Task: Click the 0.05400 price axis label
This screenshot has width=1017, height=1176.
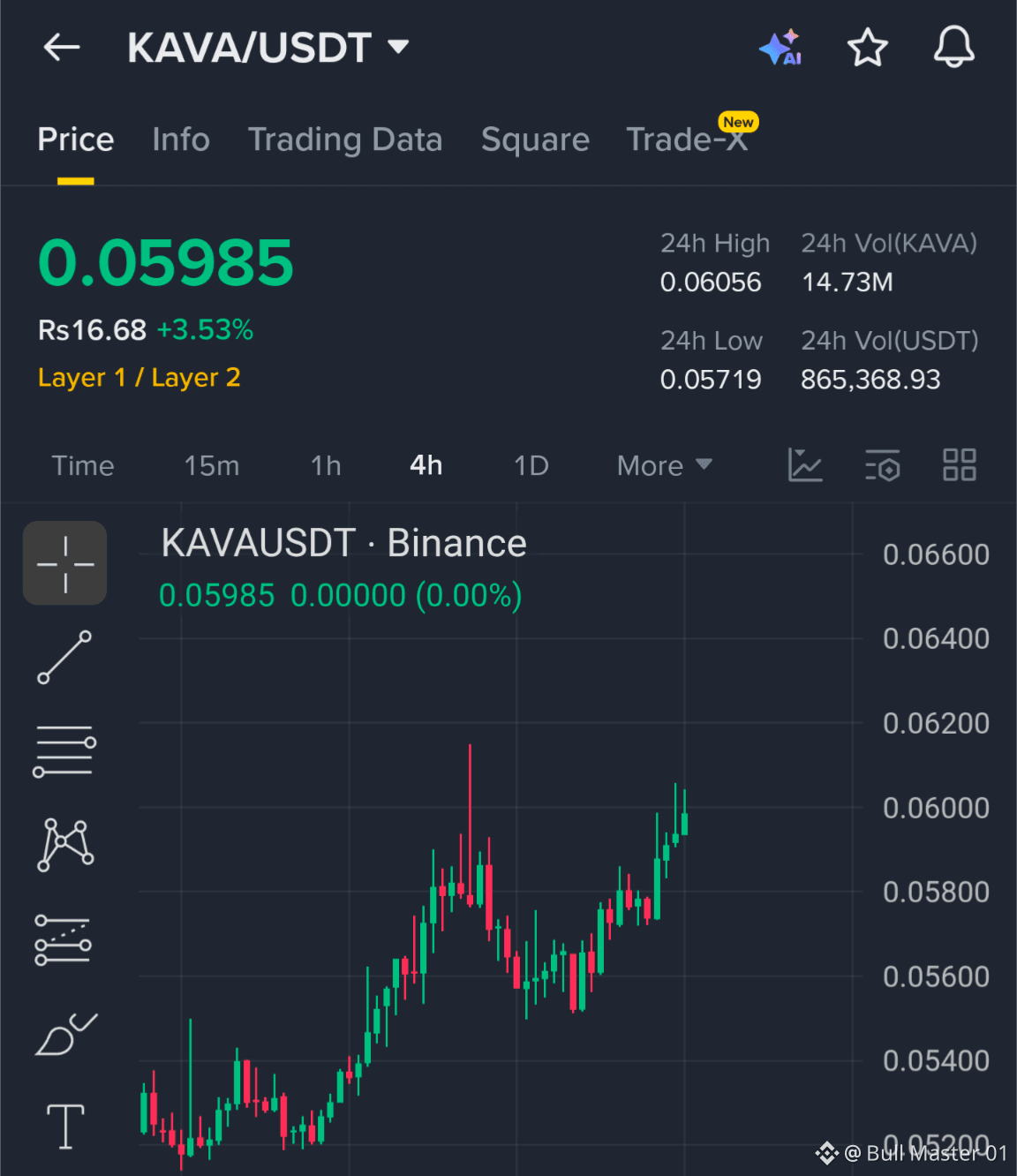Action: tap(937, 1061)
